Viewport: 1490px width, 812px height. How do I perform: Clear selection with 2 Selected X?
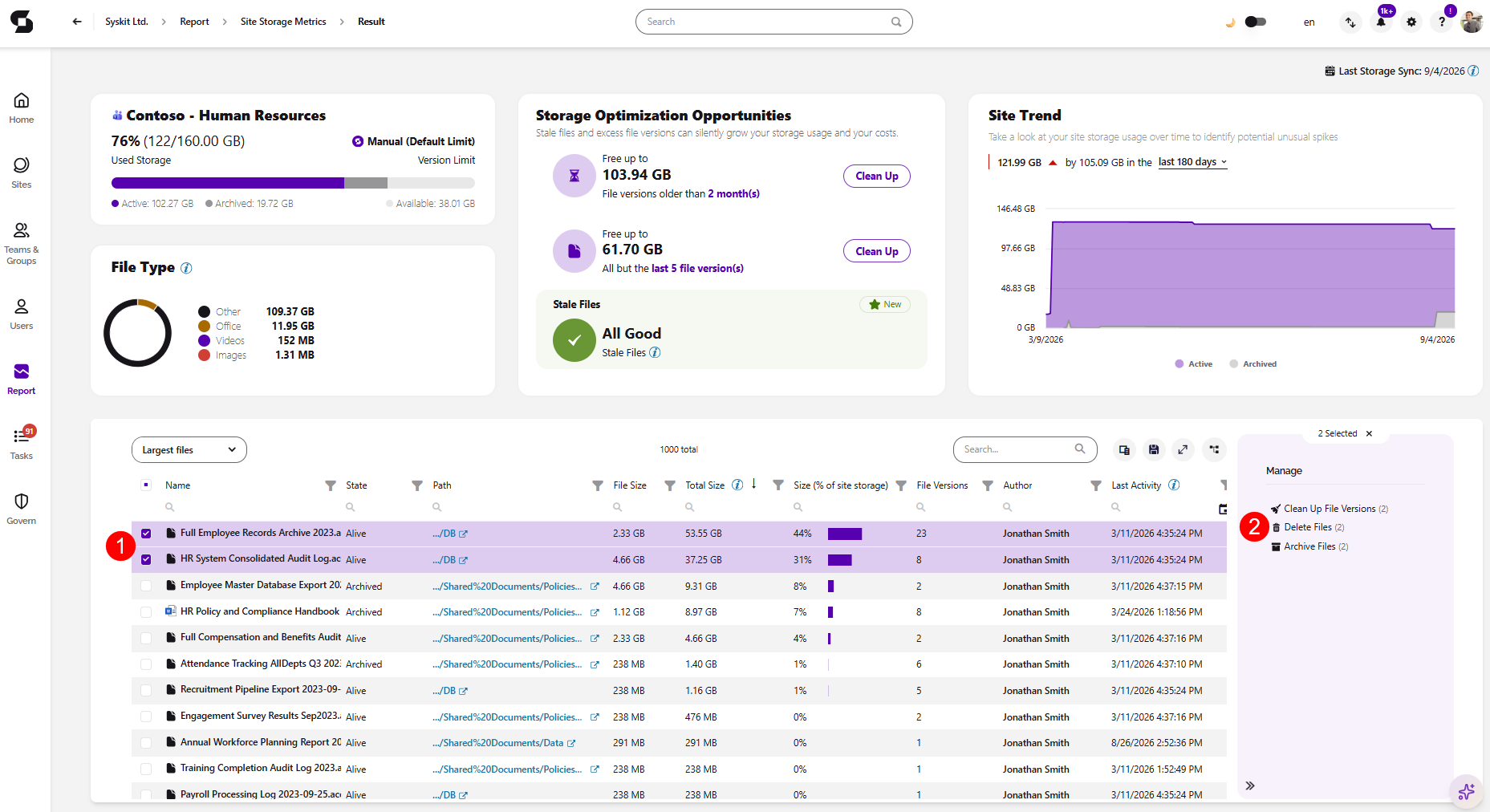(1369, 433)
